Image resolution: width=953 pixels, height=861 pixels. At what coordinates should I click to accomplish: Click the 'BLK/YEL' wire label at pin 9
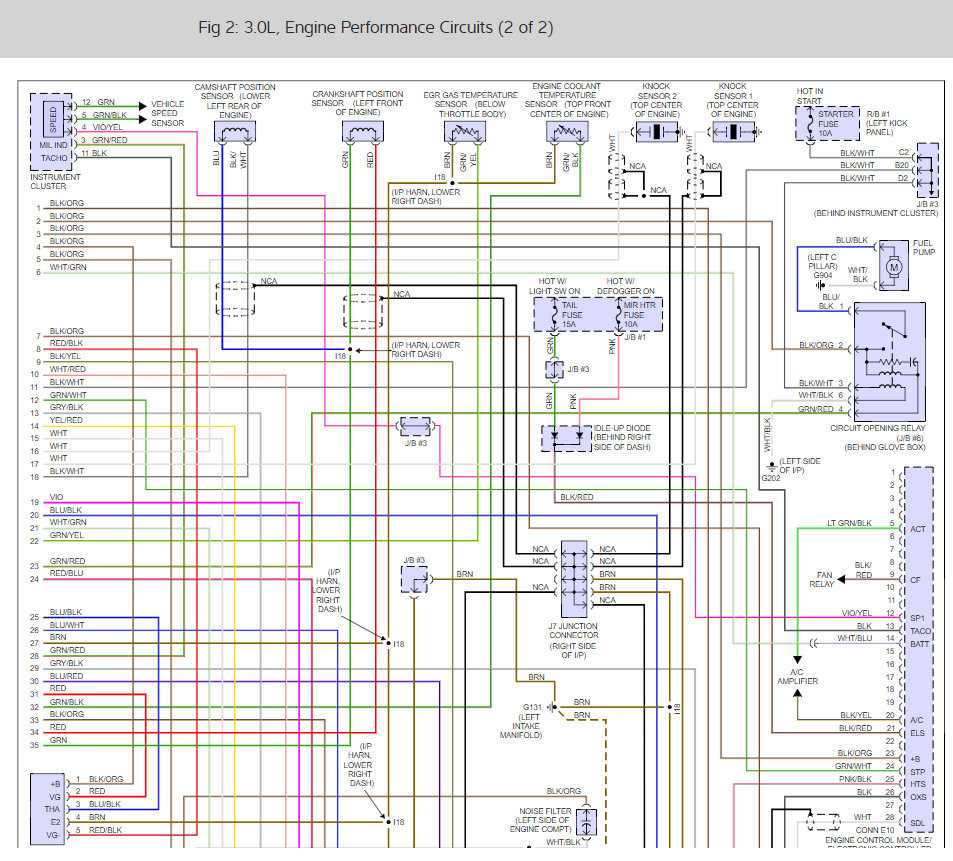(x=65, y=356)
